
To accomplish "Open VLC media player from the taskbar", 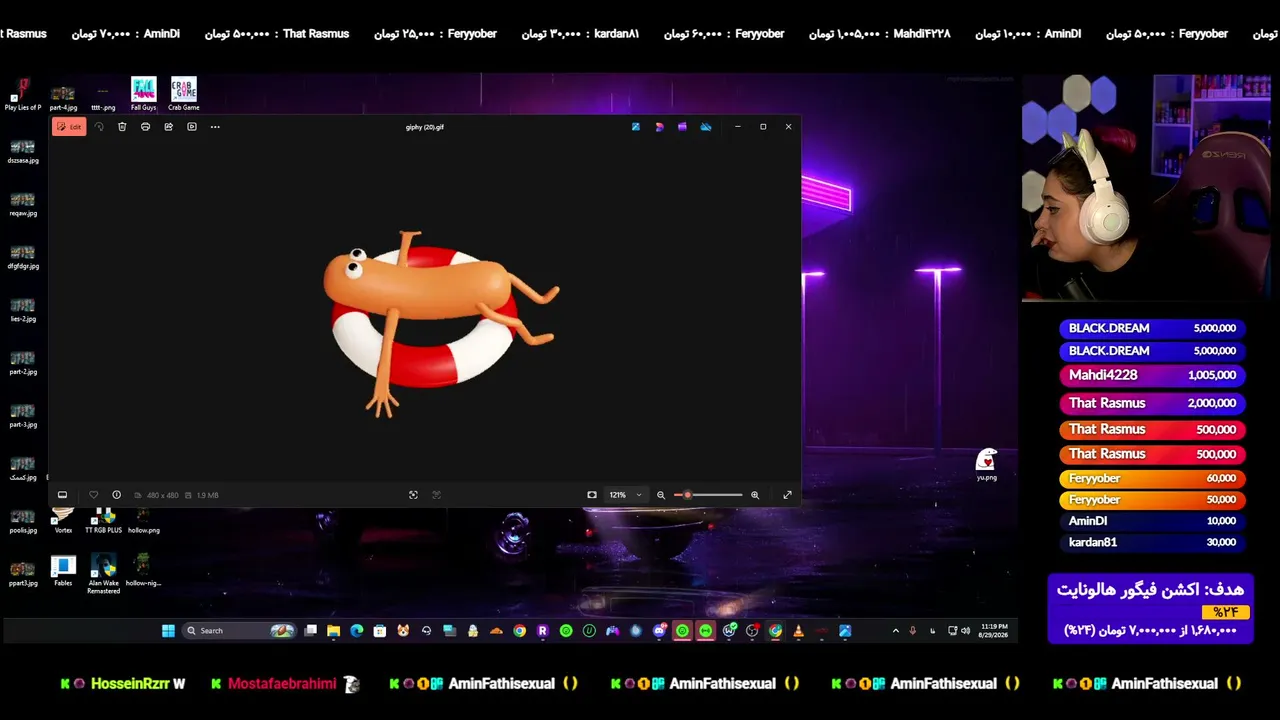I will pyautogui.click(x=798, y=631).
